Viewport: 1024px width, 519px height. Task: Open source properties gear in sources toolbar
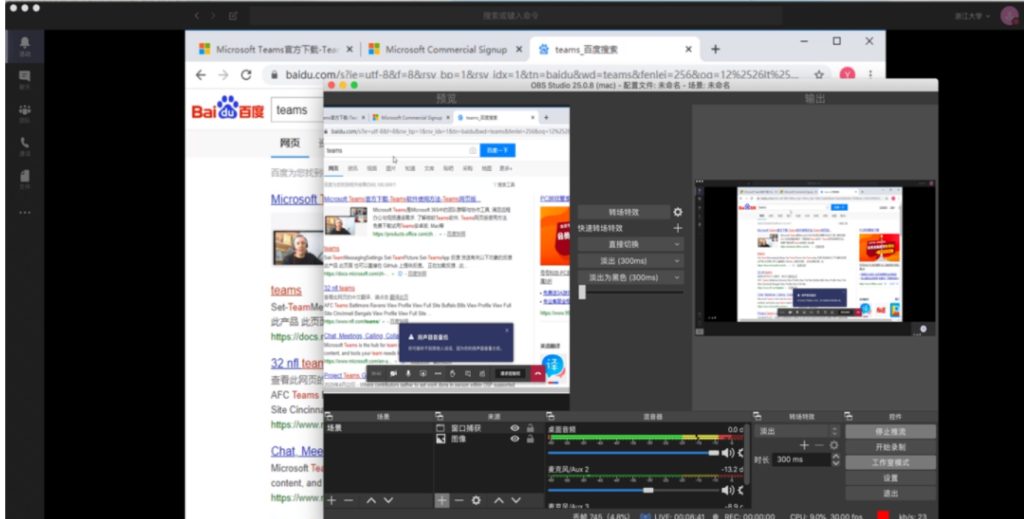(476, 500)
